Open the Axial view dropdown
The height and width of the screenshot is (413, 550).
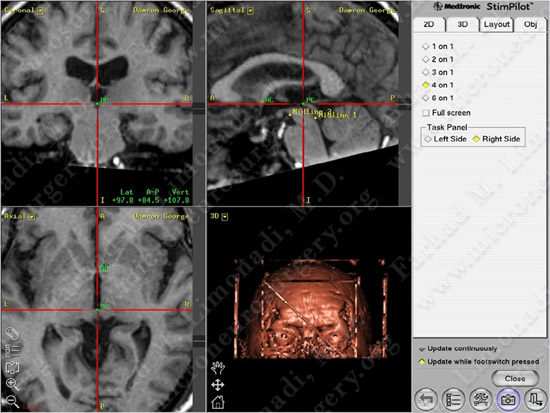point(32,217)
